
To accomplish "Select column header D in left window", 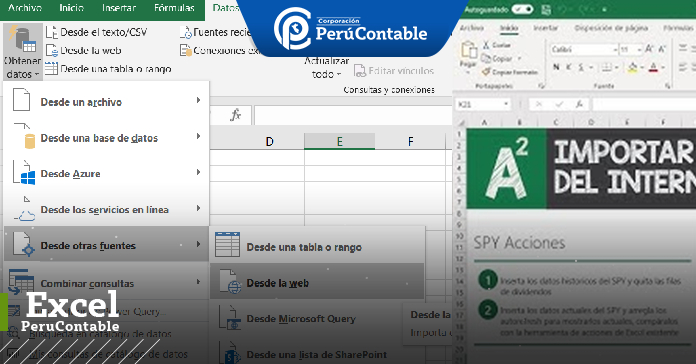I will tap(269, 142).
